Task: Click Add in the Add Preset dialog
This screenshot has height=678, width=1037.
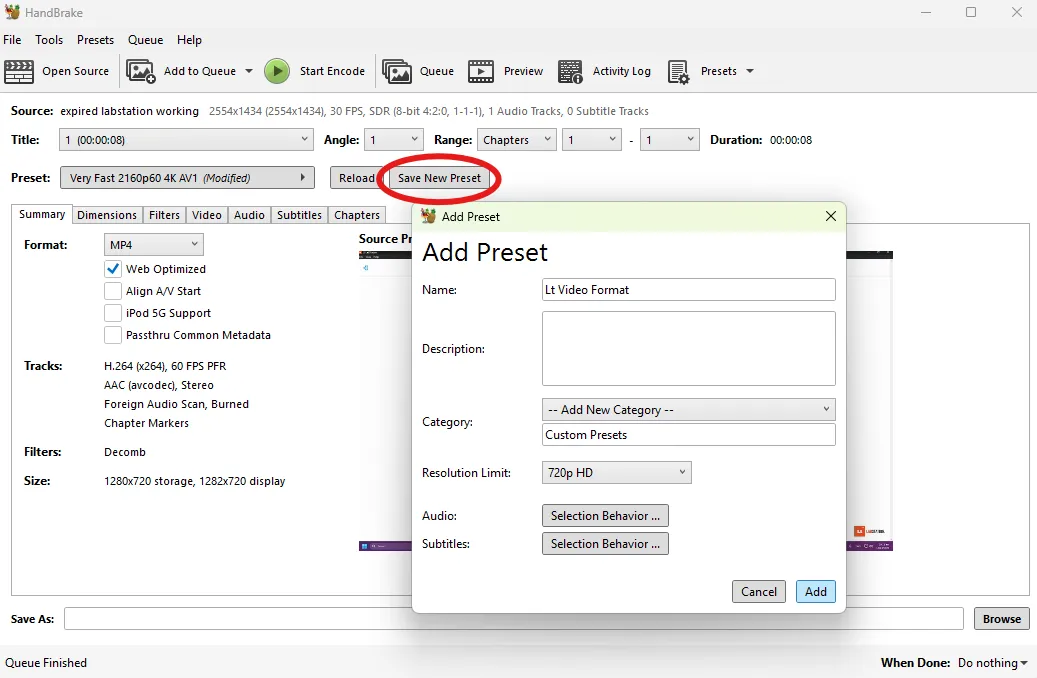Action: tap(815, 591)
